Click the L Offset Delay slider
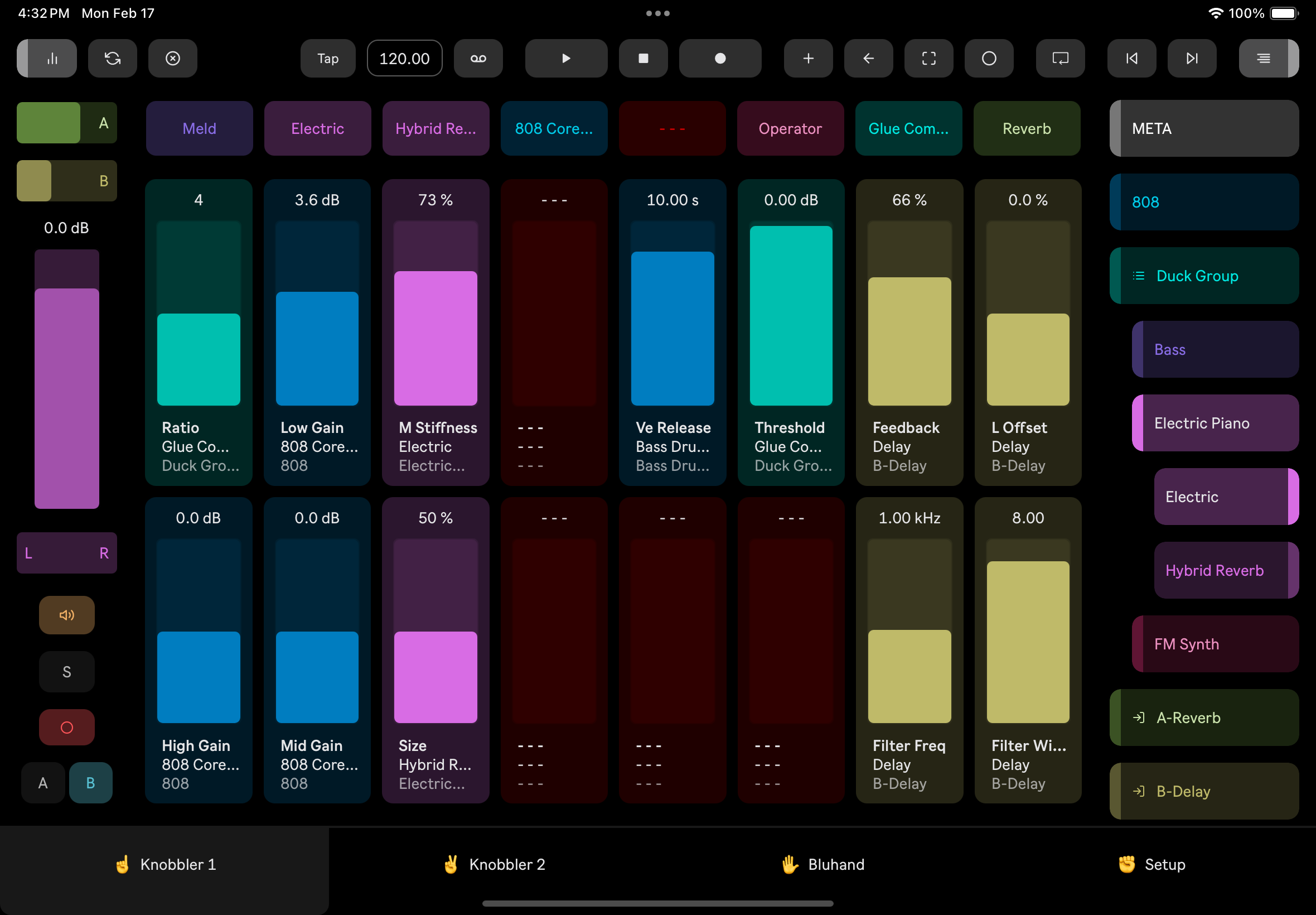The height and width of the screenshot is (915, 1316). click(1028, 314)
